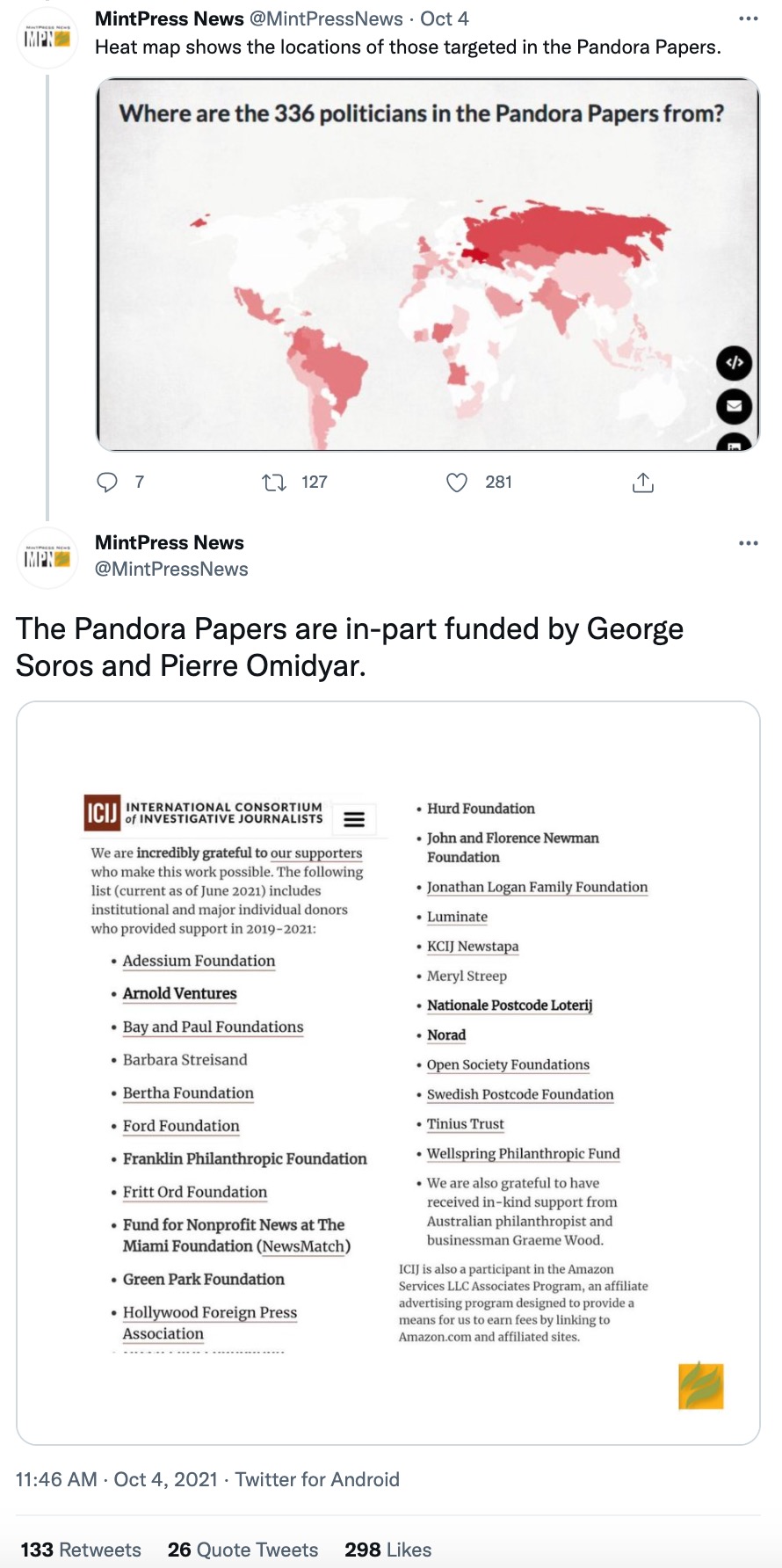The width and height of the screenshot is (782, 1568).
Task: Open more options on main tweet
Action: click(x=748, y=543)
